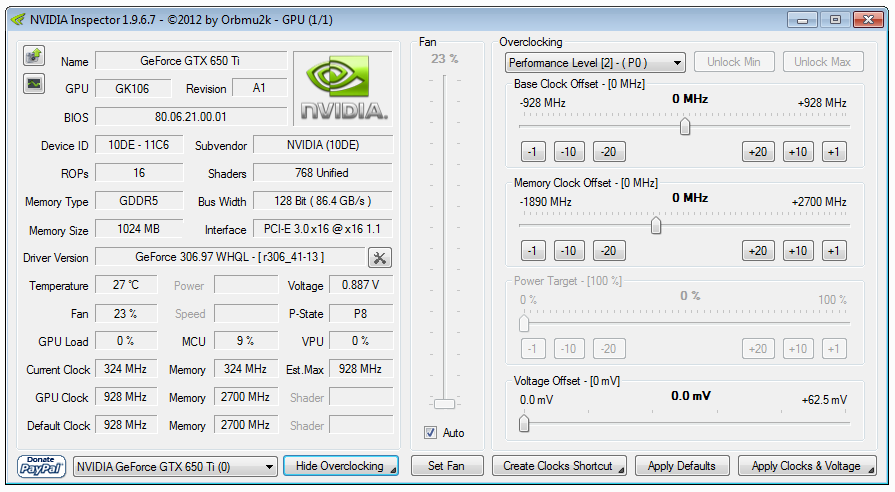
Task: Click the 128 Bit ( 86.4 GB/s ) bus width value
Action: tap(323, 201)
